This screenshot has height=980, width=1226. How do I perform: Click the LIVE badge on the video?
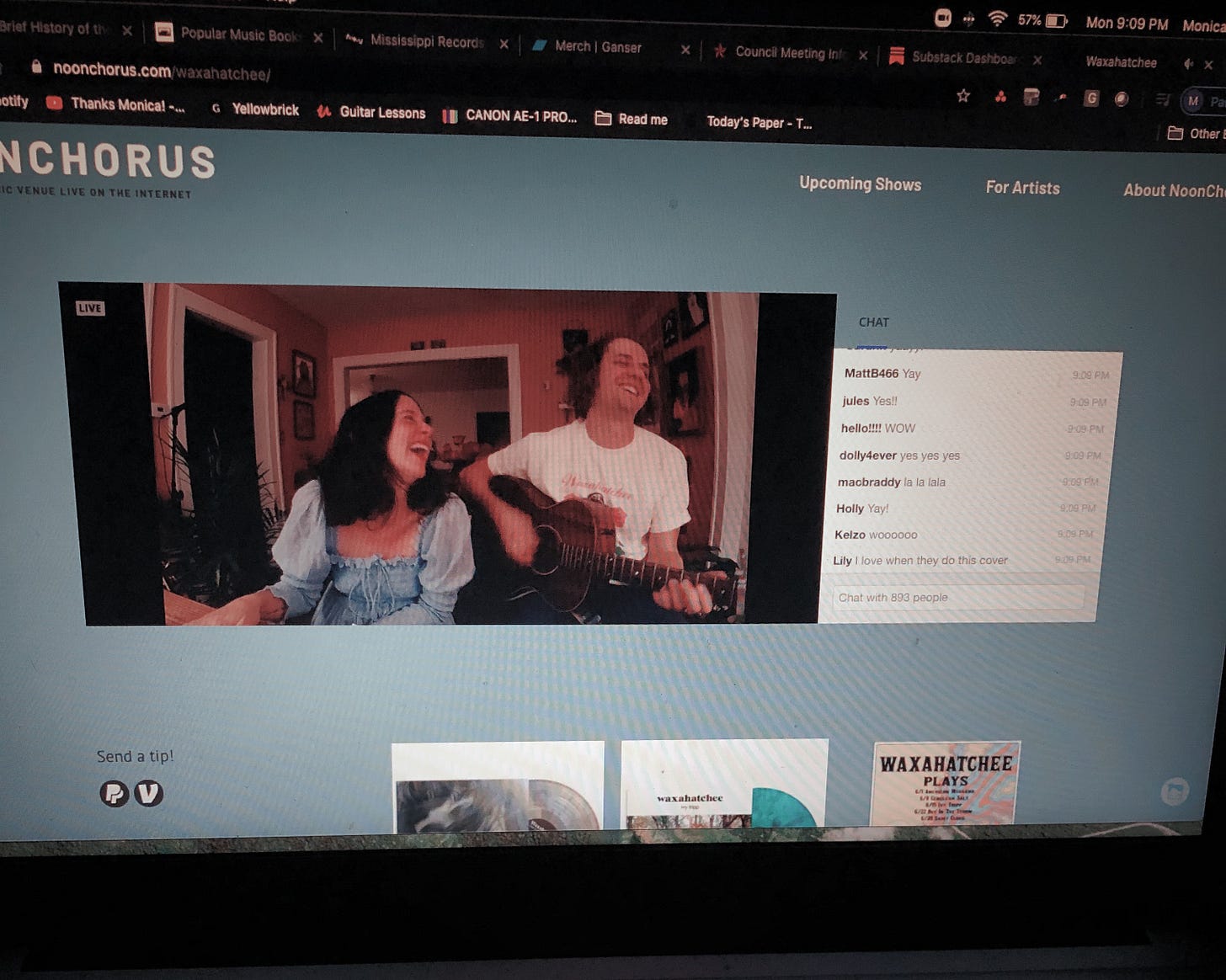click(90, 308)
